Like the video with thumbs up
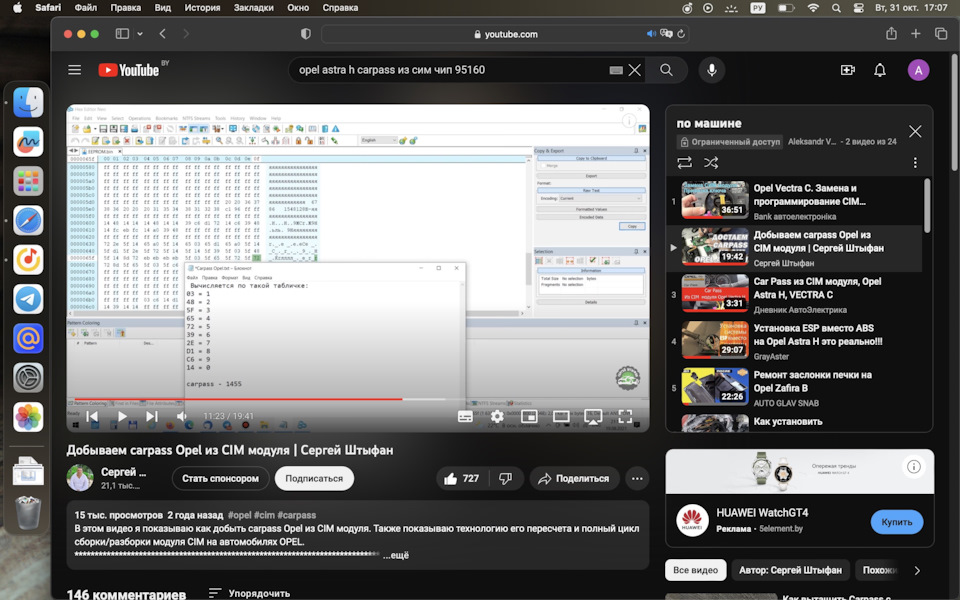Screen dimensions: 960x600 [462, 478]
